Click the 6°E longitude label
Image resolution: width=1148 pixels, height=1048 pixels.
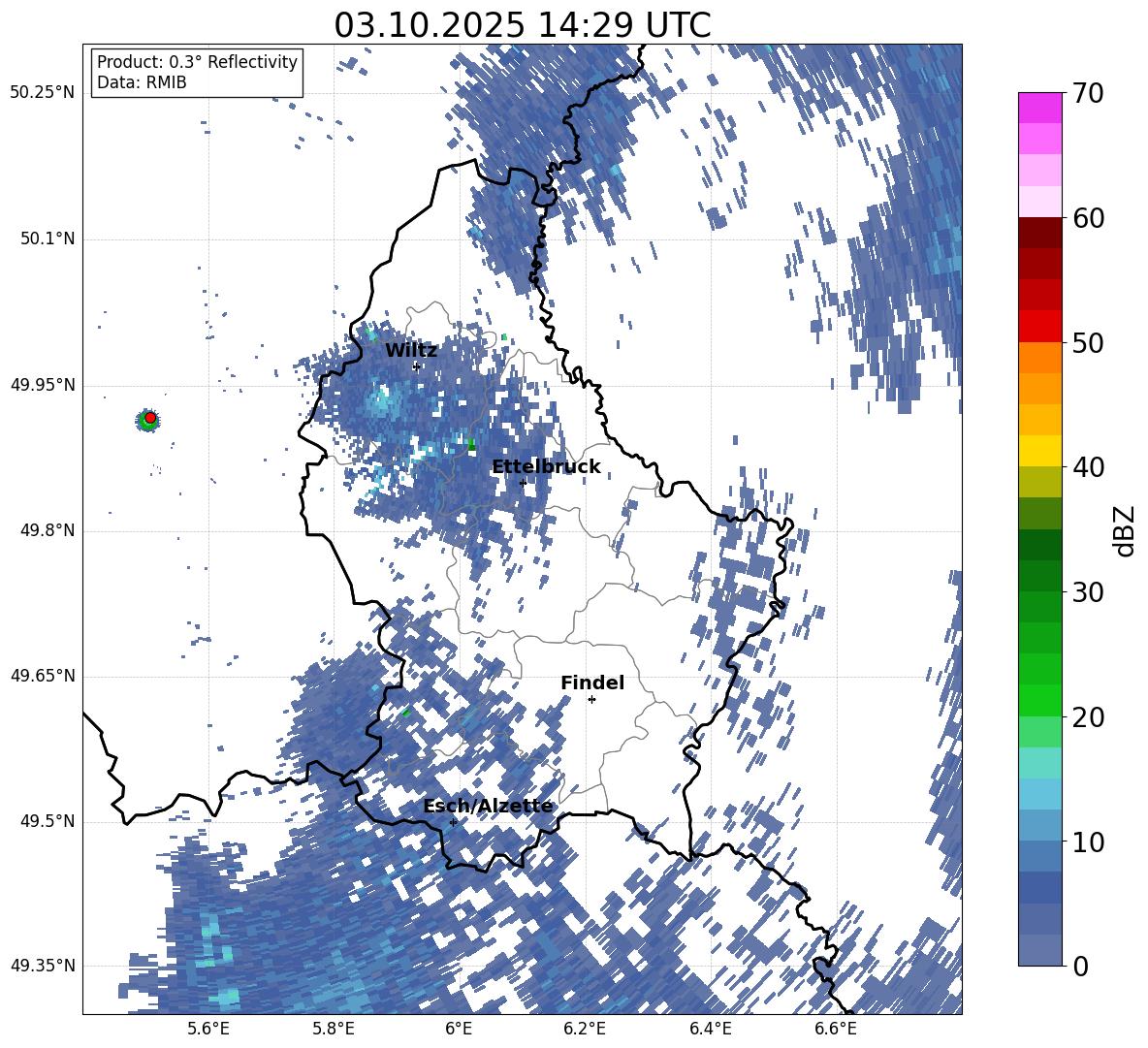[459, 1030]
